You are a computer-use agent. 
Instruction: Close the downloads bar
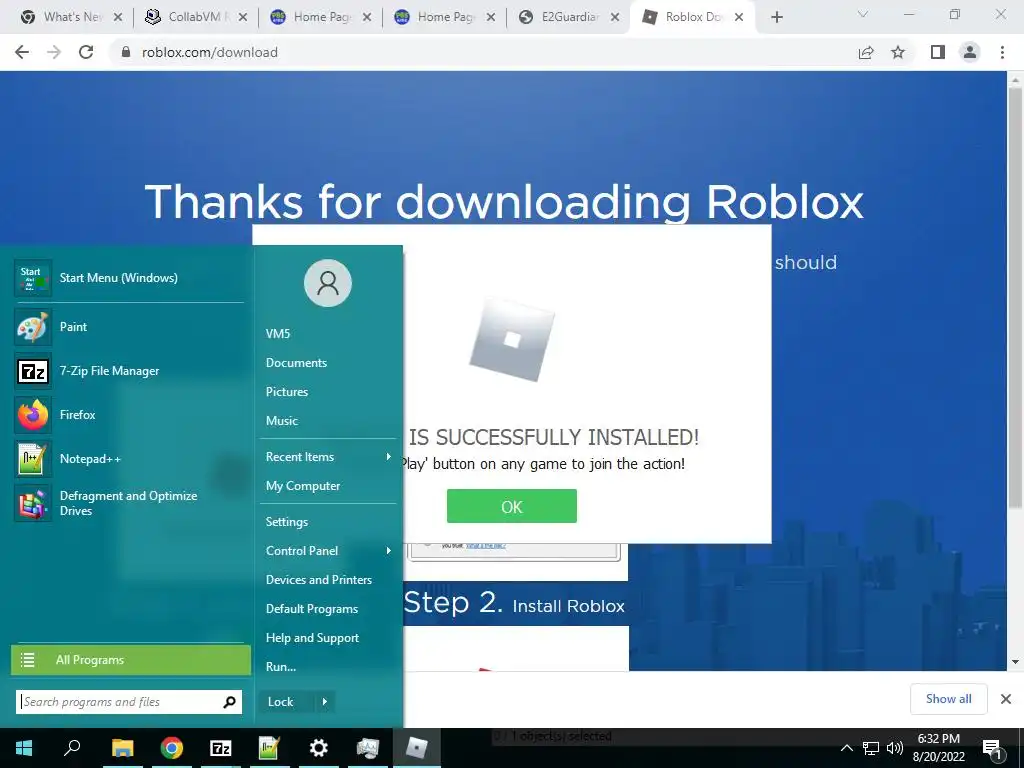click(x=1006, y=699)
